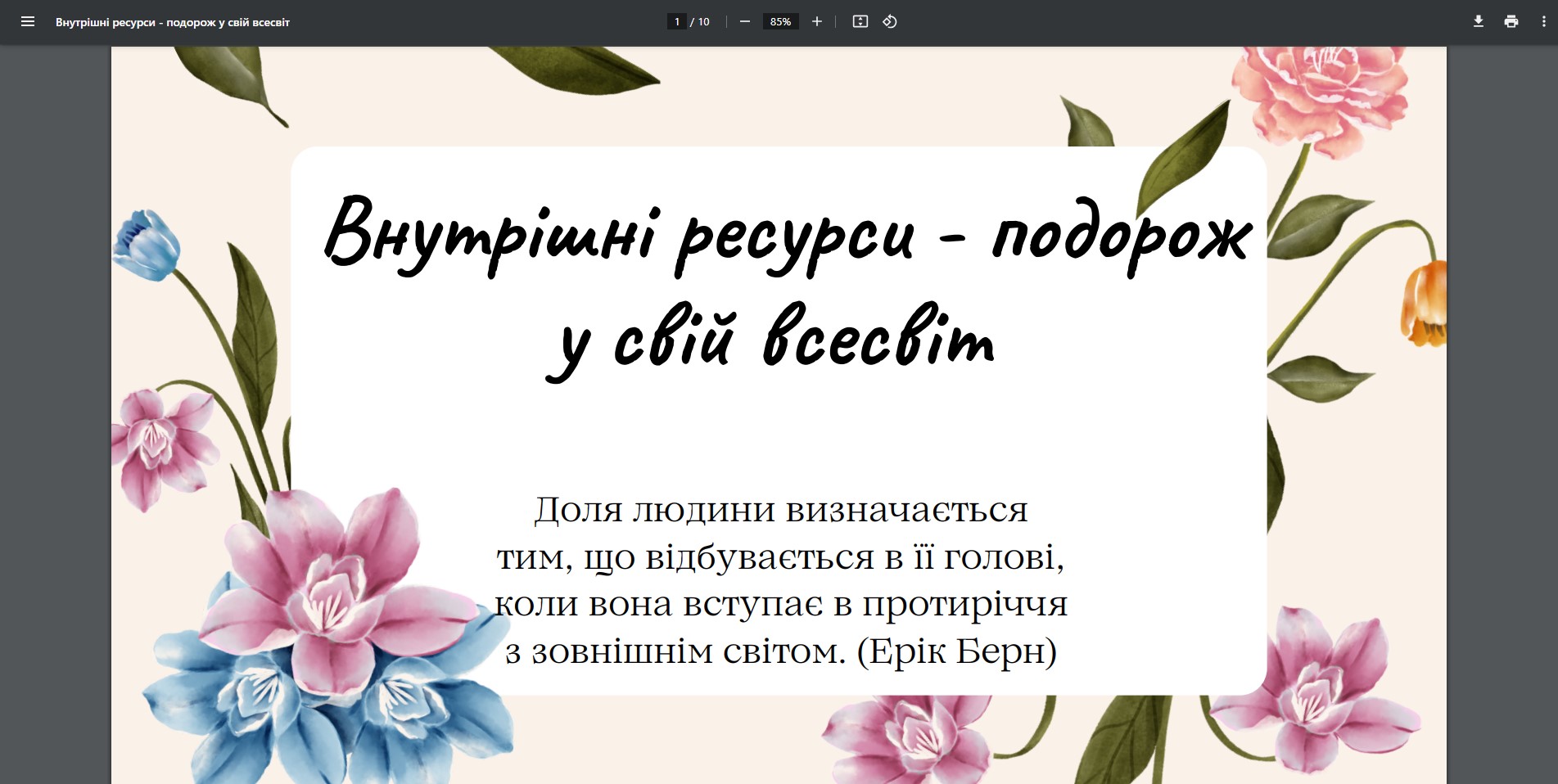Click the zoom in plus icon
This screenshot has height=784, width=1558.
click(816, 22)
